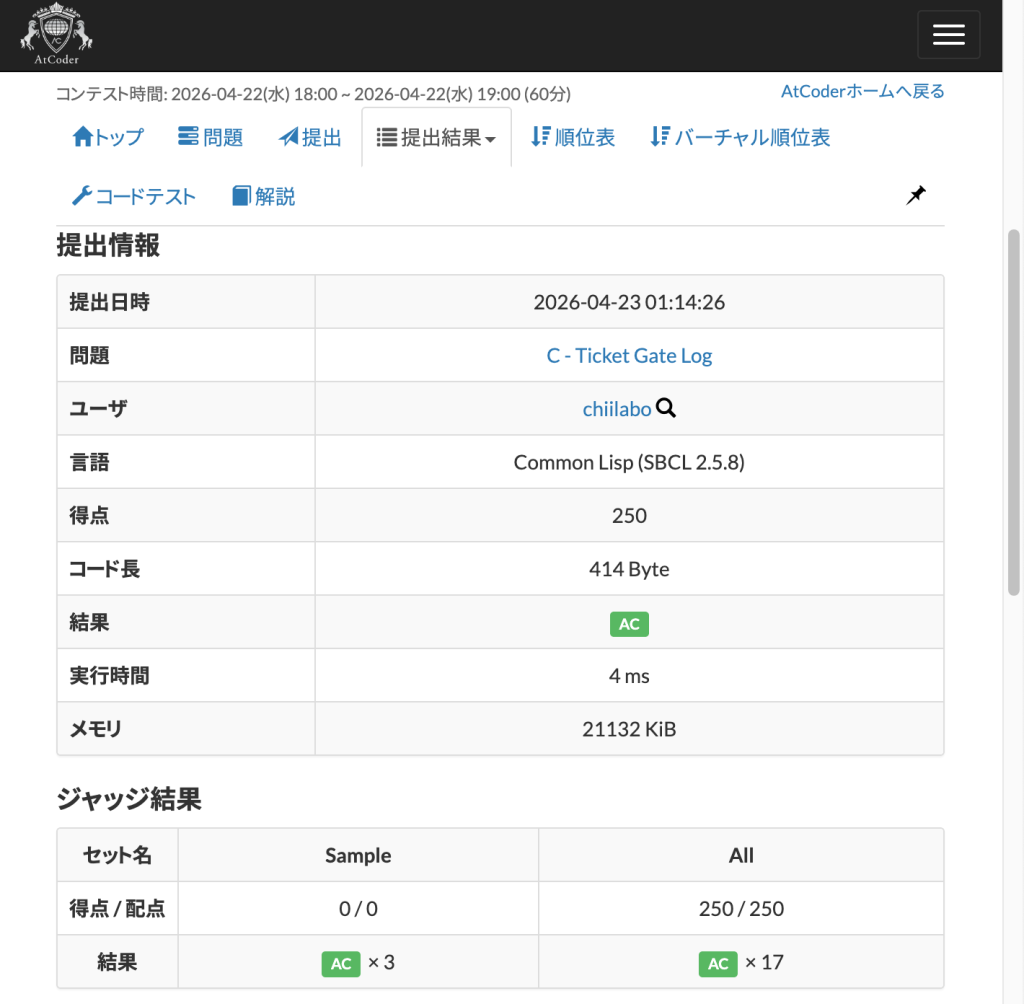
Task: Click the wrench icon for コードテスト
Action: (x=84, y=196)
